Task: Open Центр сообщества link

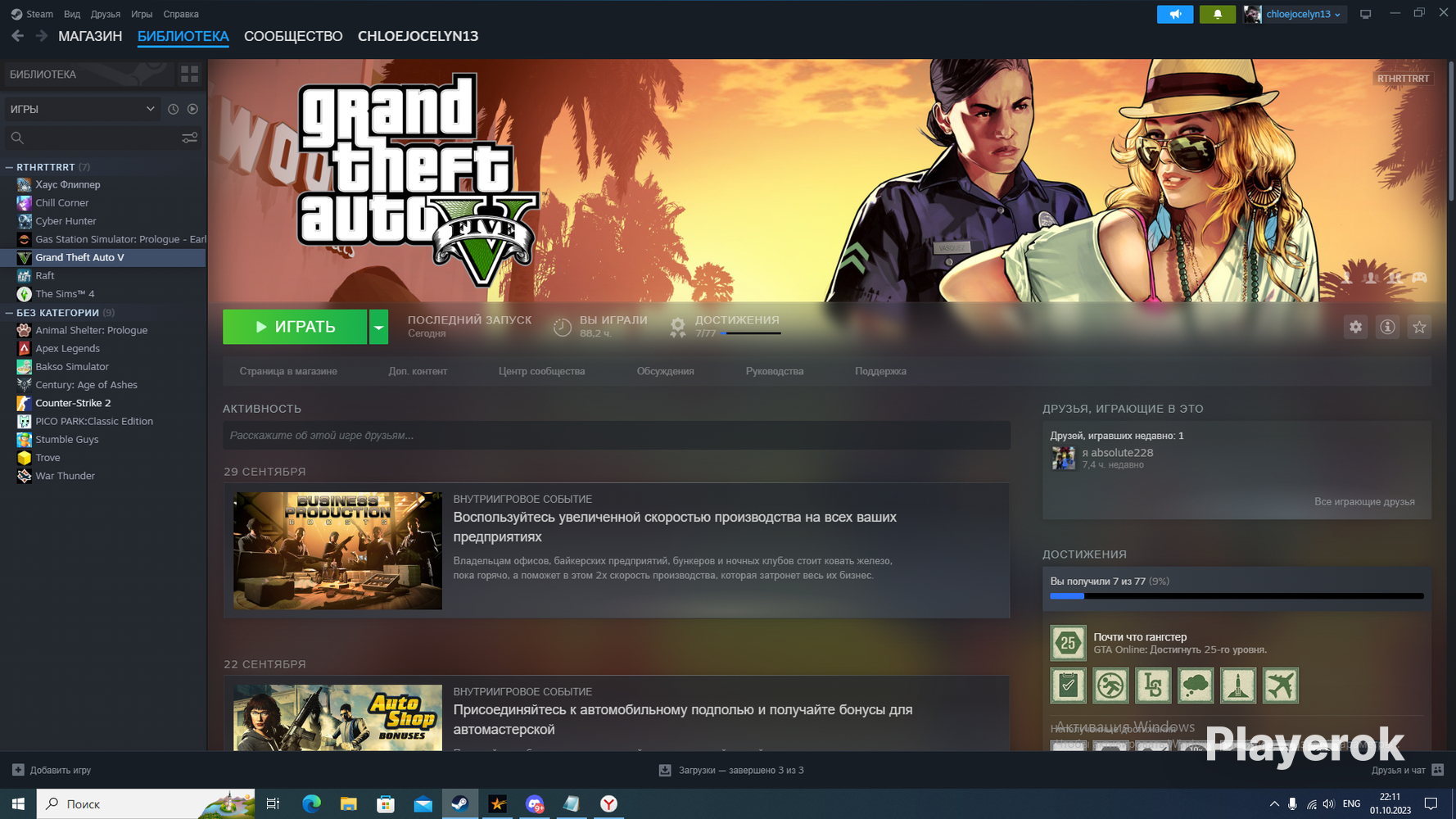Action: 541,371
